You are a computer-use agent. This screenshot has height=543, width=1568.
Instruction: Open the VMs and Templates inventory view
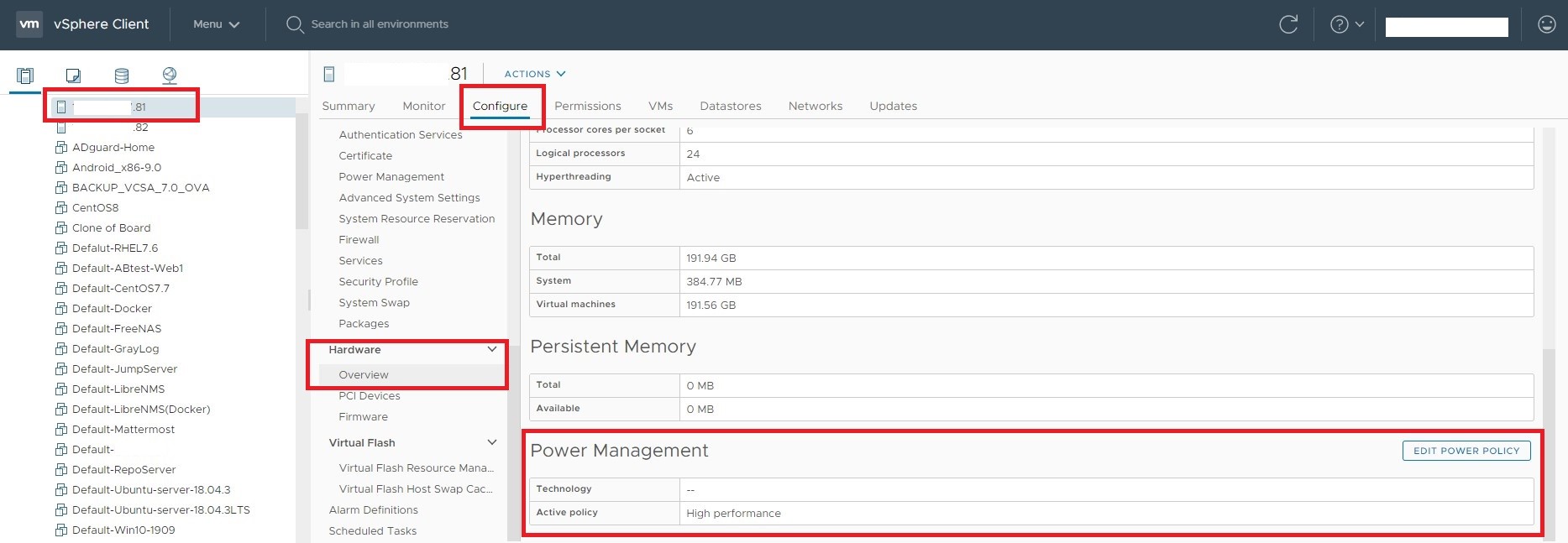73,76
